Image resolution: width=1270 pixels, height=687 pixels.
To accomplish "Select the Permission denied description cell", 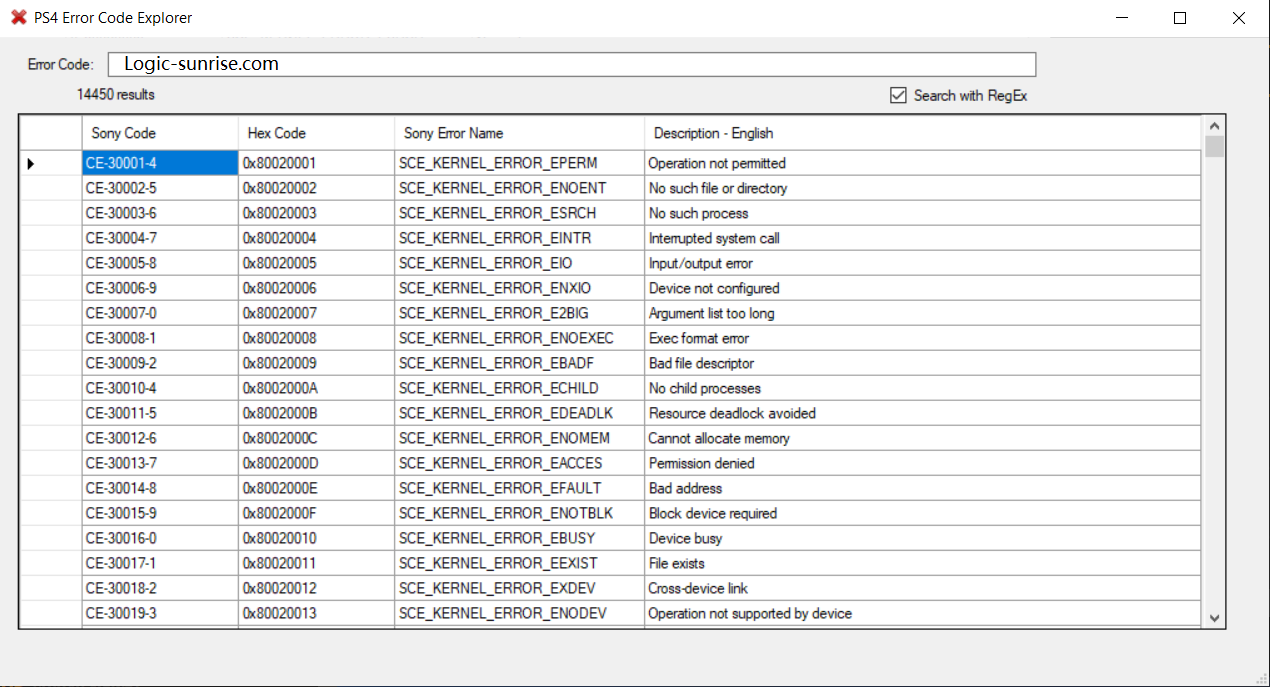I will tap(921, 463).
